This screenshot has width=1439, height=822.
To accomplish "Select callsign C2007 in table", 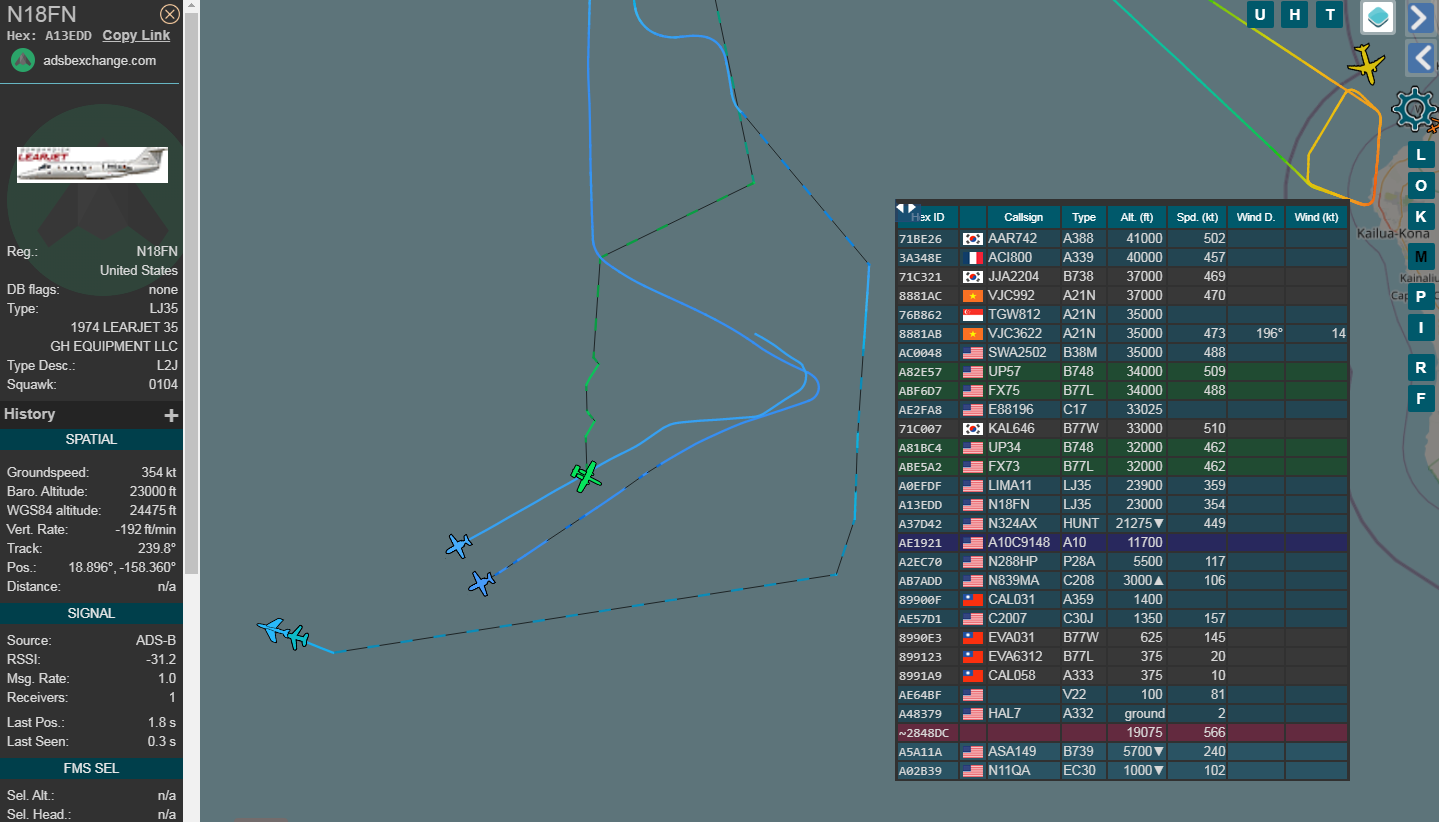I will [x=1008, y=619].
